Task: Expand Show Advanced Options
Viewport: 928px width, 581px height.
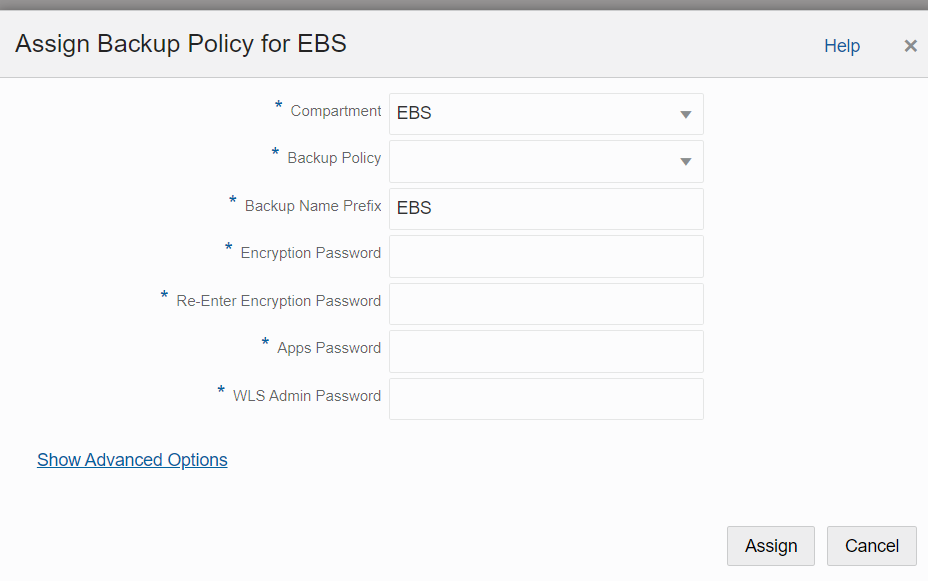Action: [132, 460]
